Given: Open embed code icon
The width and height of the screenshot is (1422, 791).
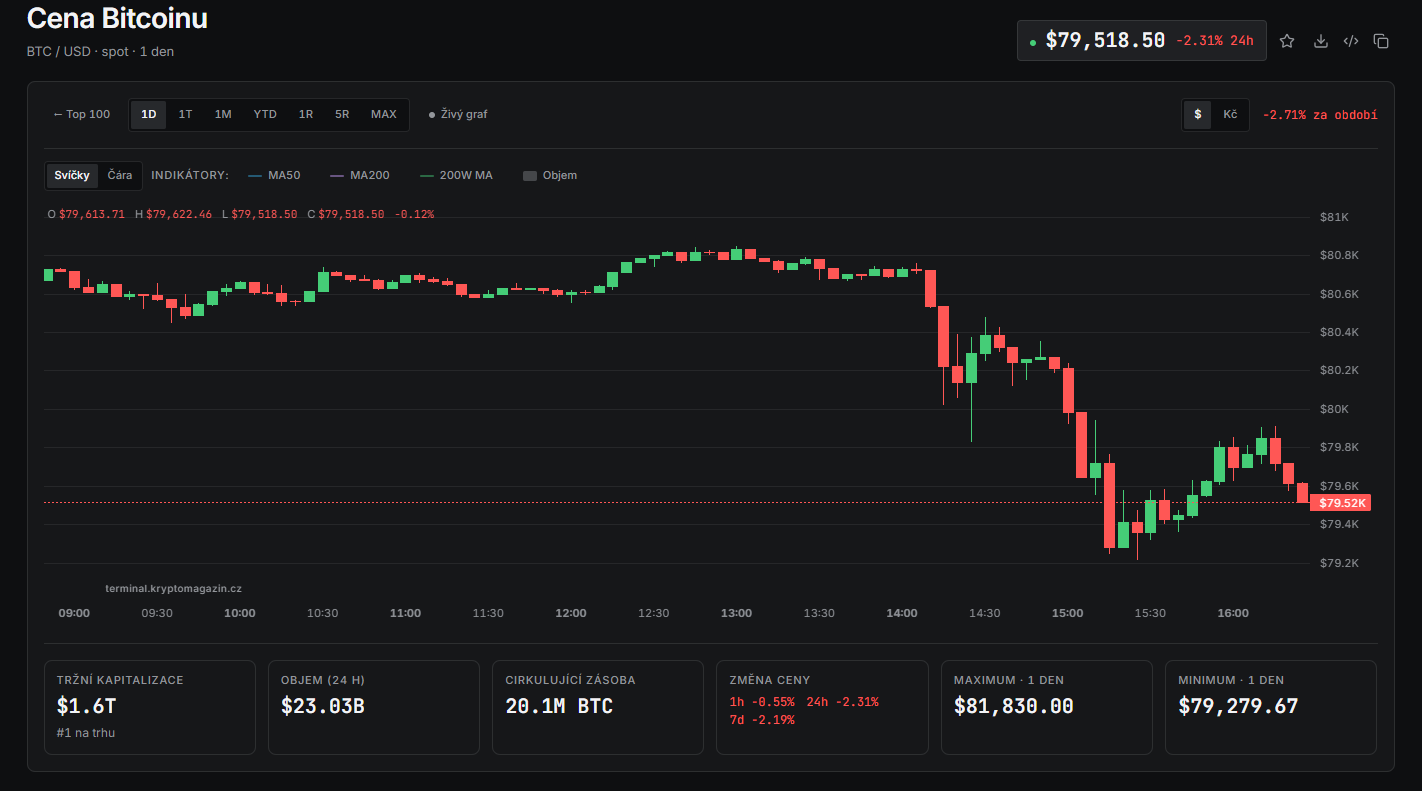Looking at the screenshot, I should pos(1351,41).
